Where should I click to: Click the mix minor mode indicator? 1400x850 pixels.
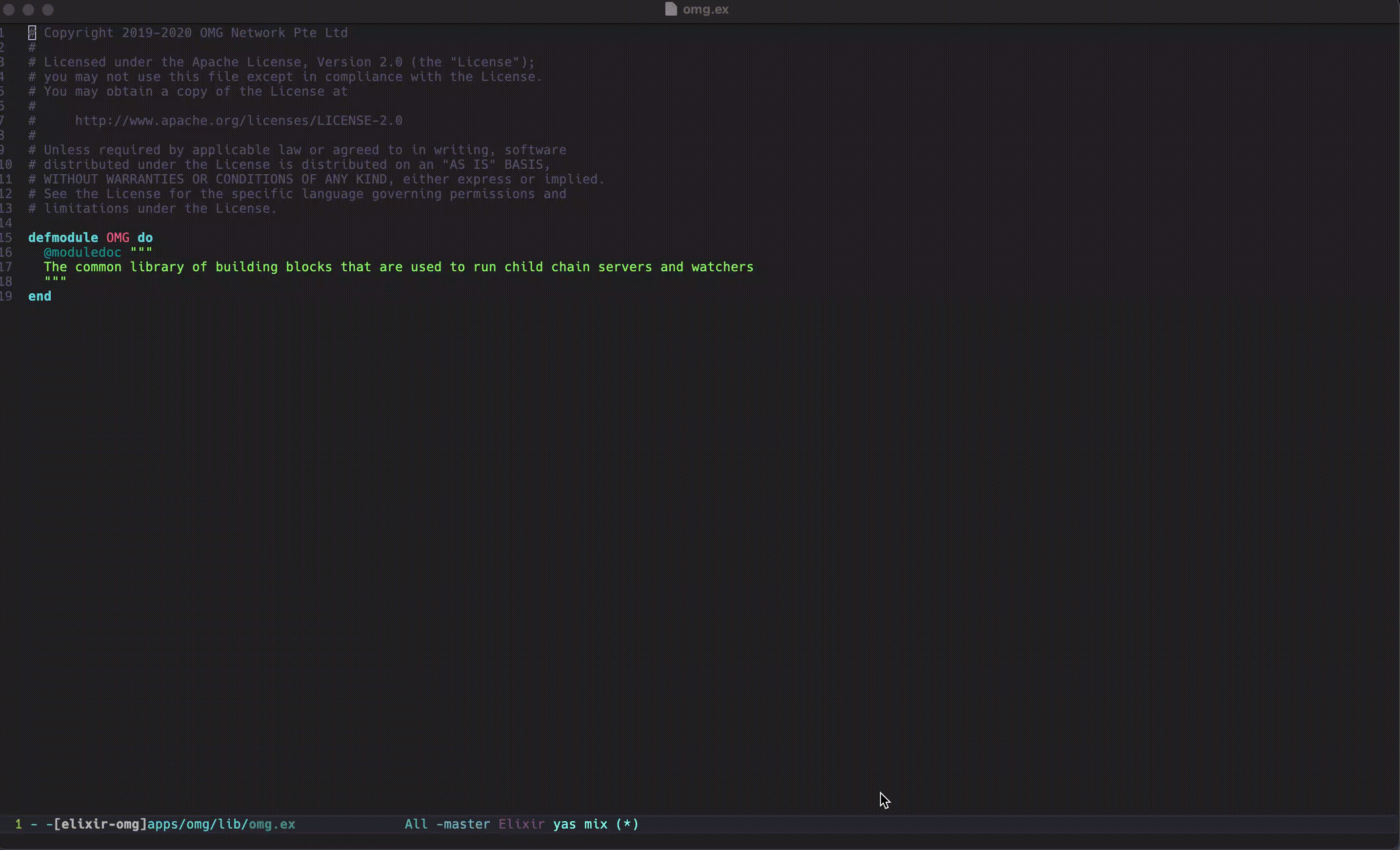pos(596,825)
